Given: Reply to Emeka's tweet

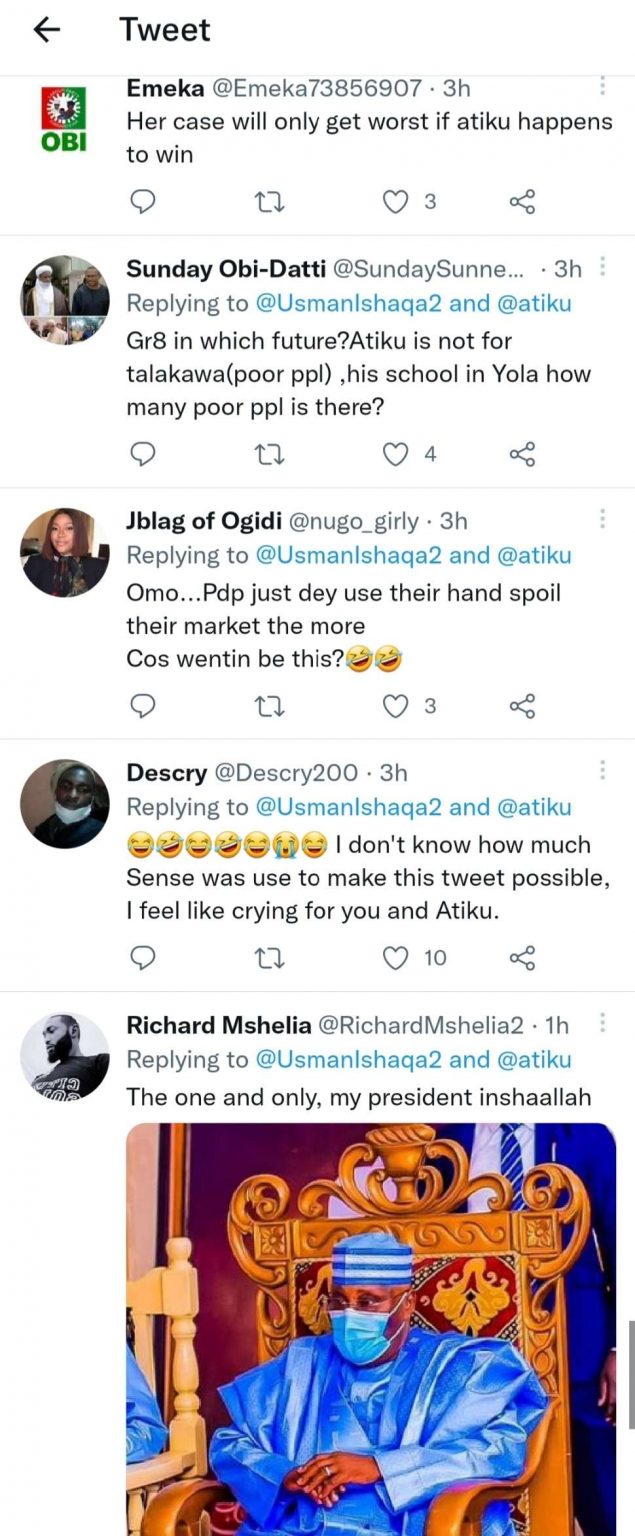Looking at the screenshot, I should coord(144,202).
